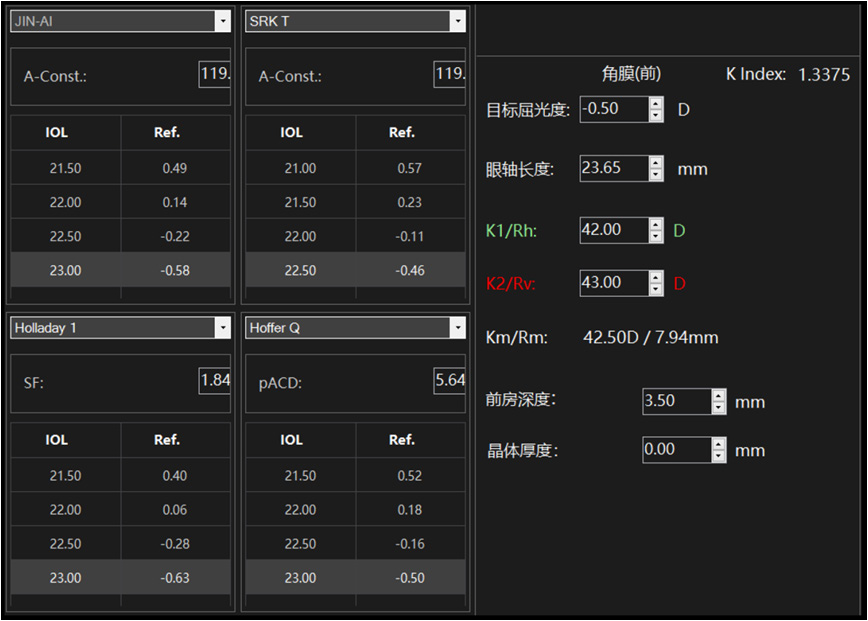This screenshot has height=621, width=868.
Task: Click the K1/Rh 42.00 input field
Action: [x=613, y=230]
